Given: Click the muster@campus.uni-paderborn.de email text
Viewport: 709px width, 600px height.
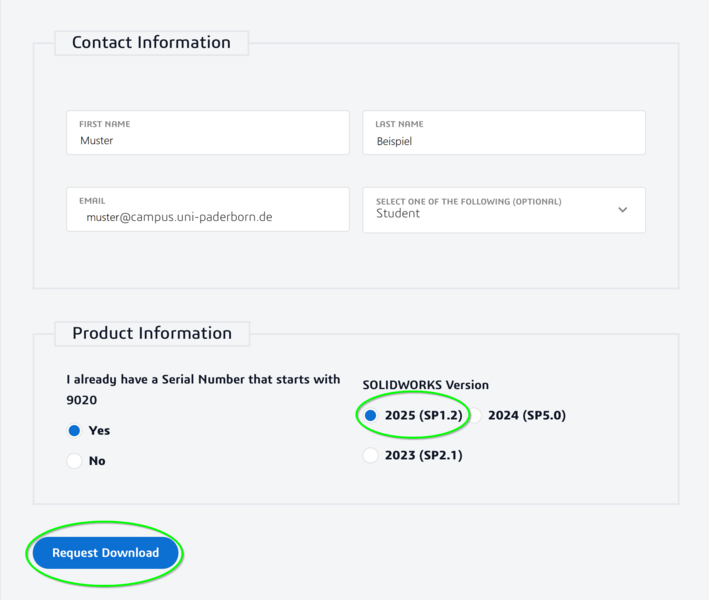Looking at the screenshot, I should (x=179, y=217).
